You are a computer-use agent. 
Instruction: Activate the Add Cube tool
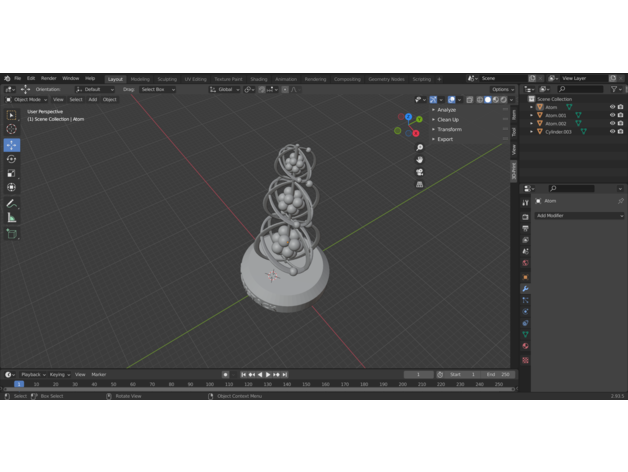[x=12, y=234]
